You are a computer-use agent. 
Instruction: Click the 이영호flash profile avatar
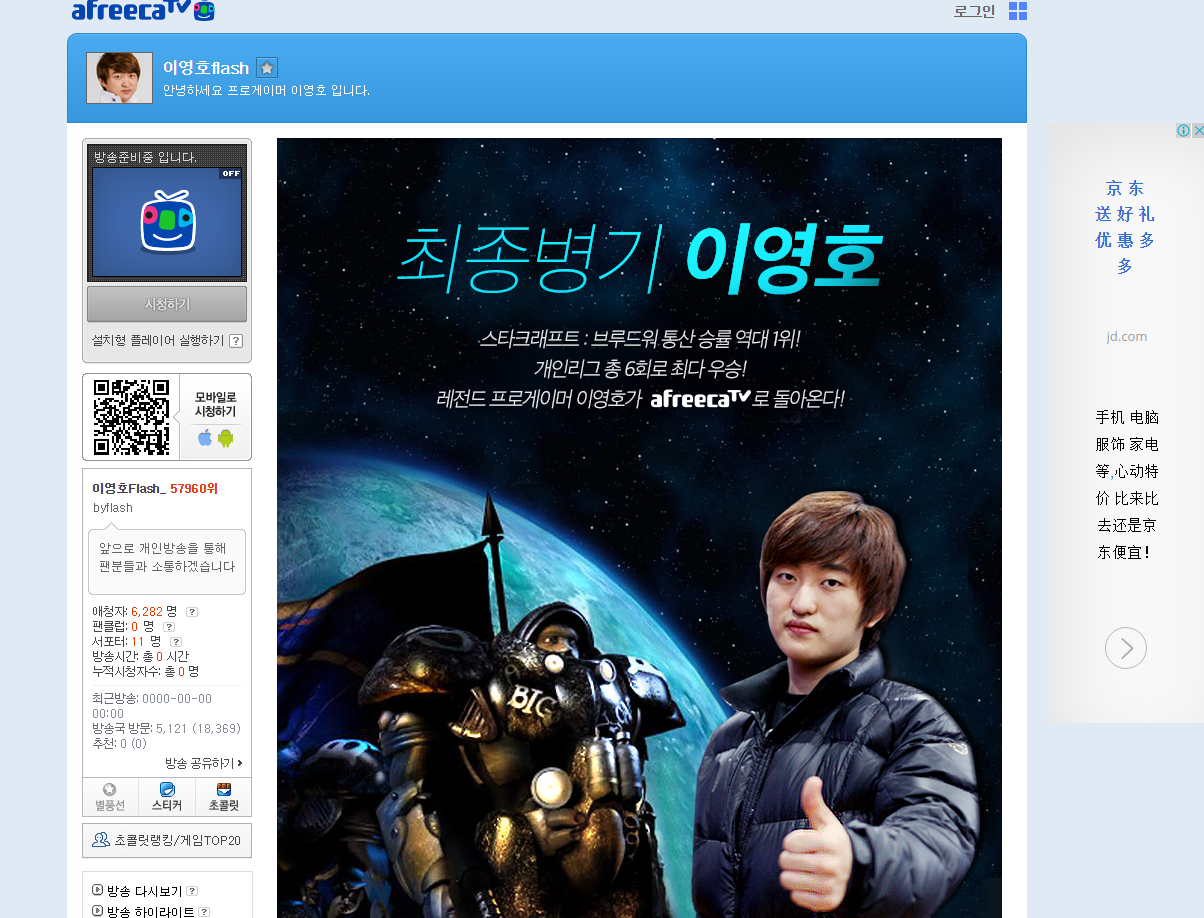119,77
